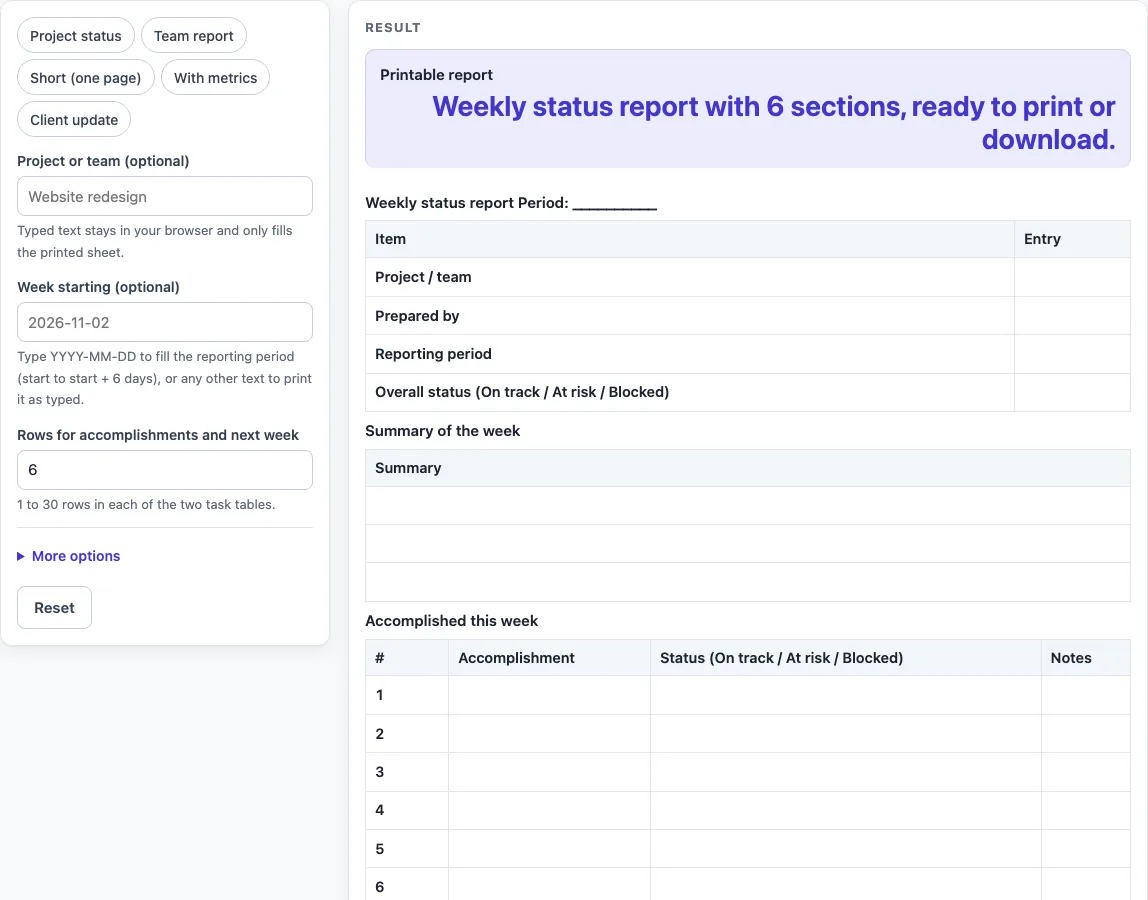Image resolution: width=1148 pixels, height=900 pixels.
Task: Select the Prepared by row label
Action: point(417,316)
